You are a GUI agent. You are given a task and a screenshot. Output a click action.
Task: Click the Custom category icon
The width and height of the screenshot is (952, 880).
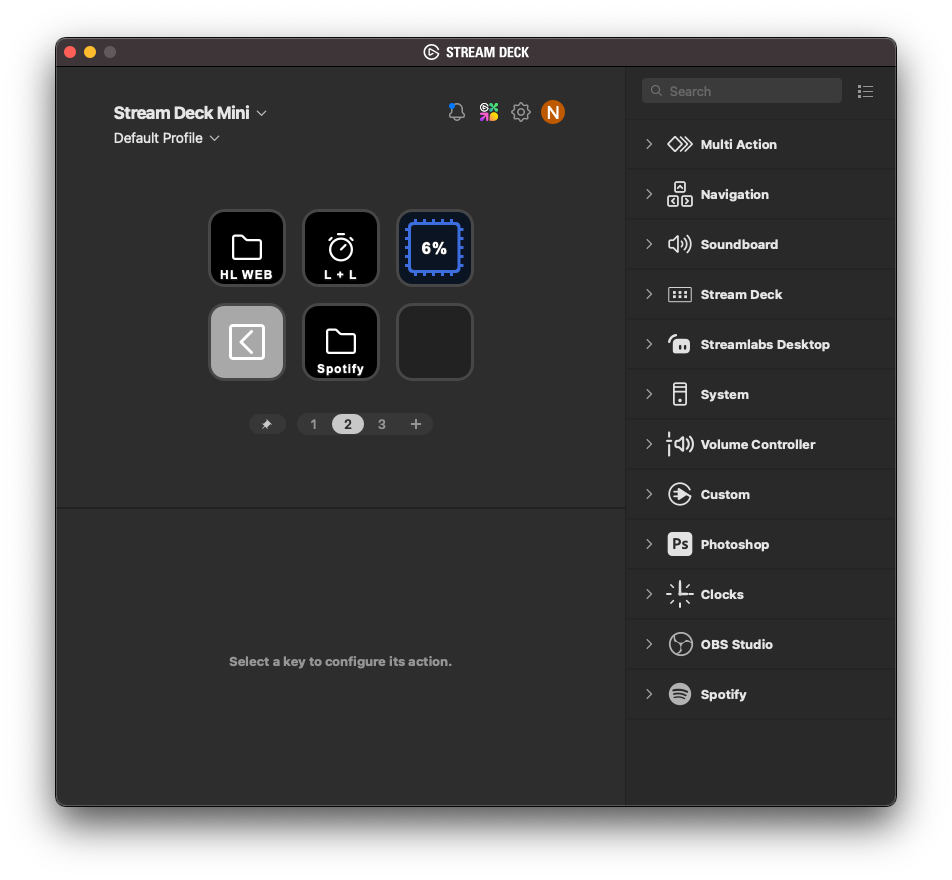(x=680, y=494)
